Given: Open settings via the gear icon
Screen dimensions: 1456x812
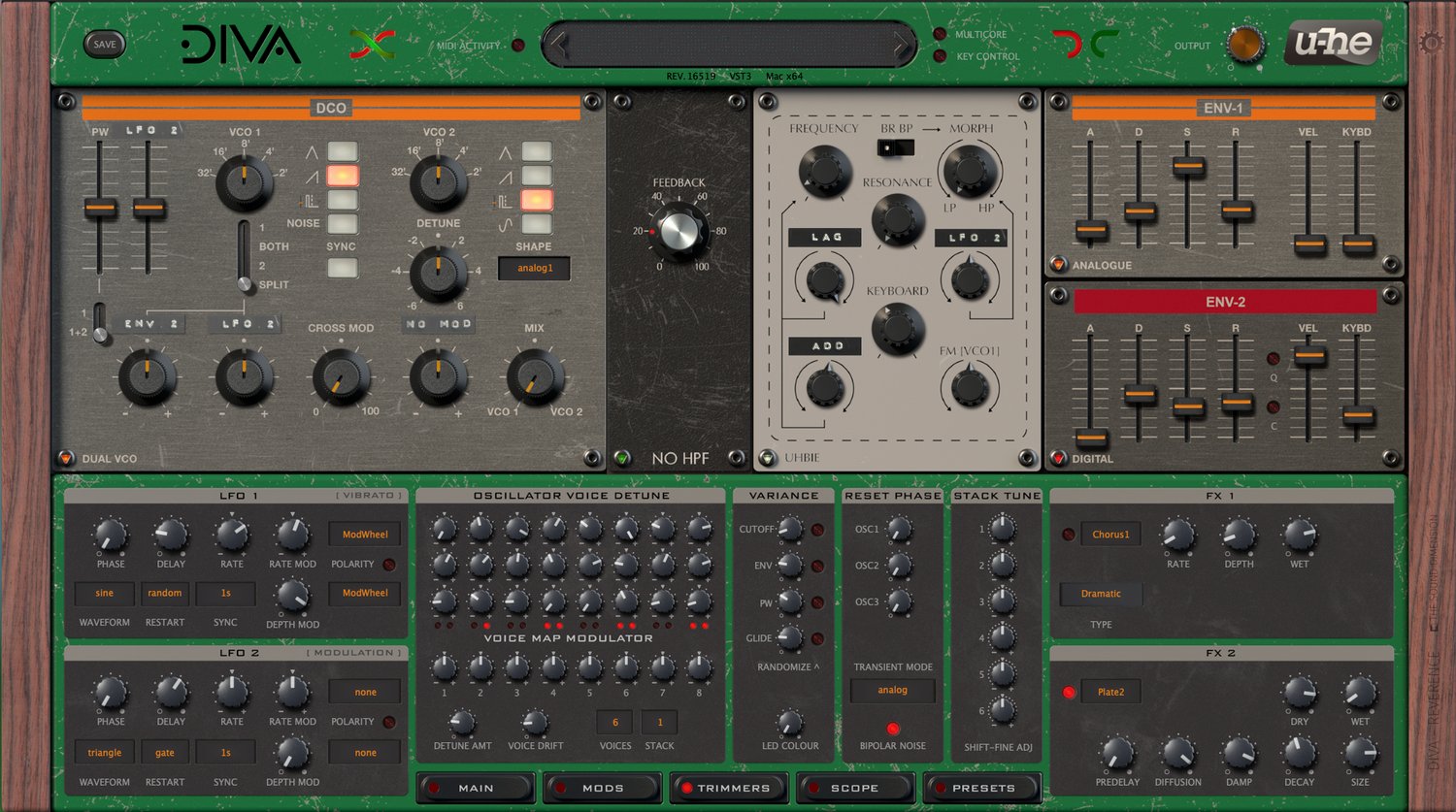Looking at the screenshot, I should point(1431,43).
